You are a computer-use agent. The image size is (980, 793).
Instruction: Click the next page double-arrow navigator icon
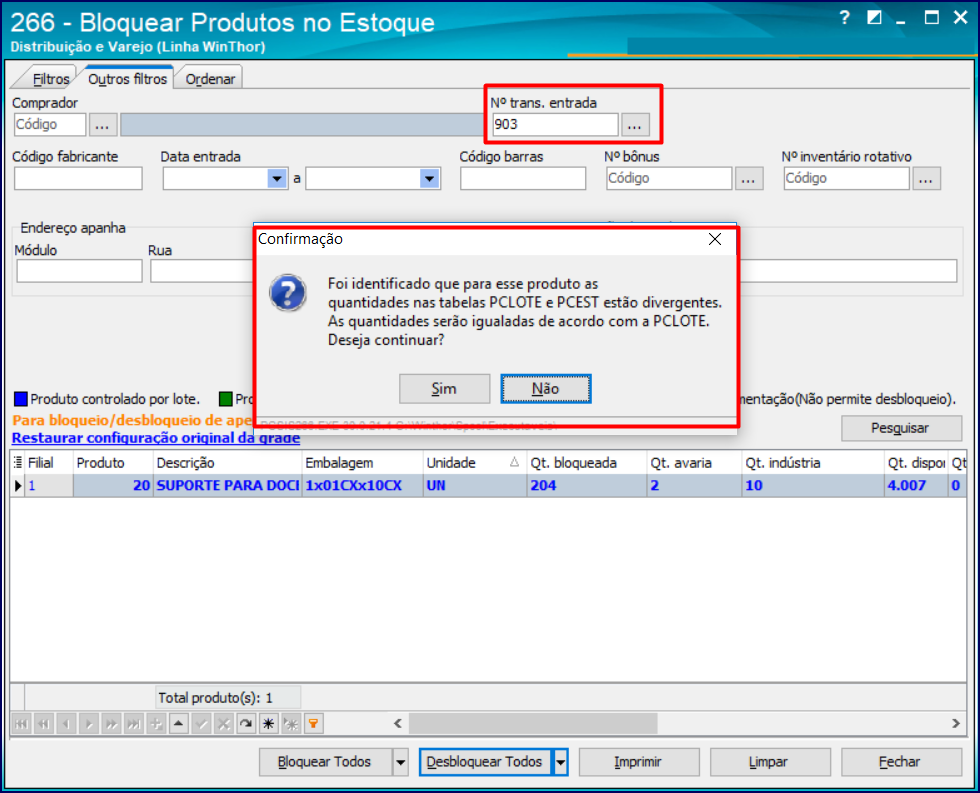(111, 724)
